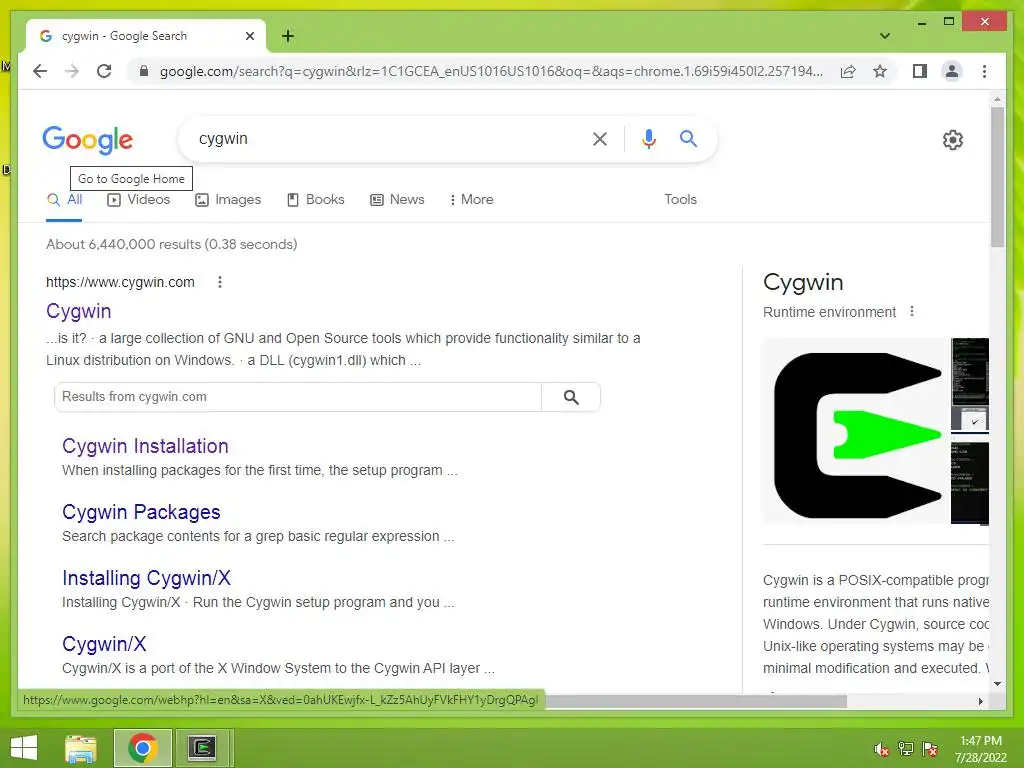Select the All results tab
1024x768 pixels.
pos(65,200)
